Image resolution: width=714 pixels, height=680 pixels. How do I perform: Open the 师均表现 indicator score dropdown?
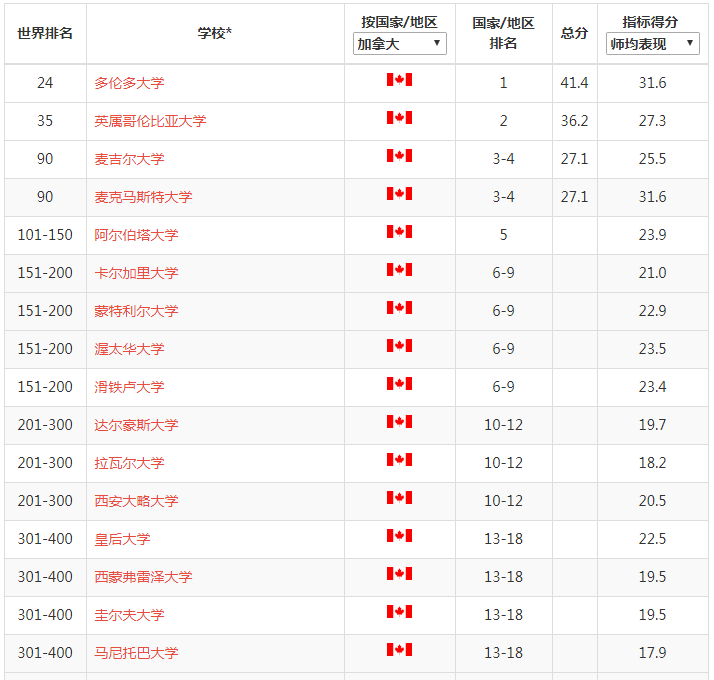(653, 44)
